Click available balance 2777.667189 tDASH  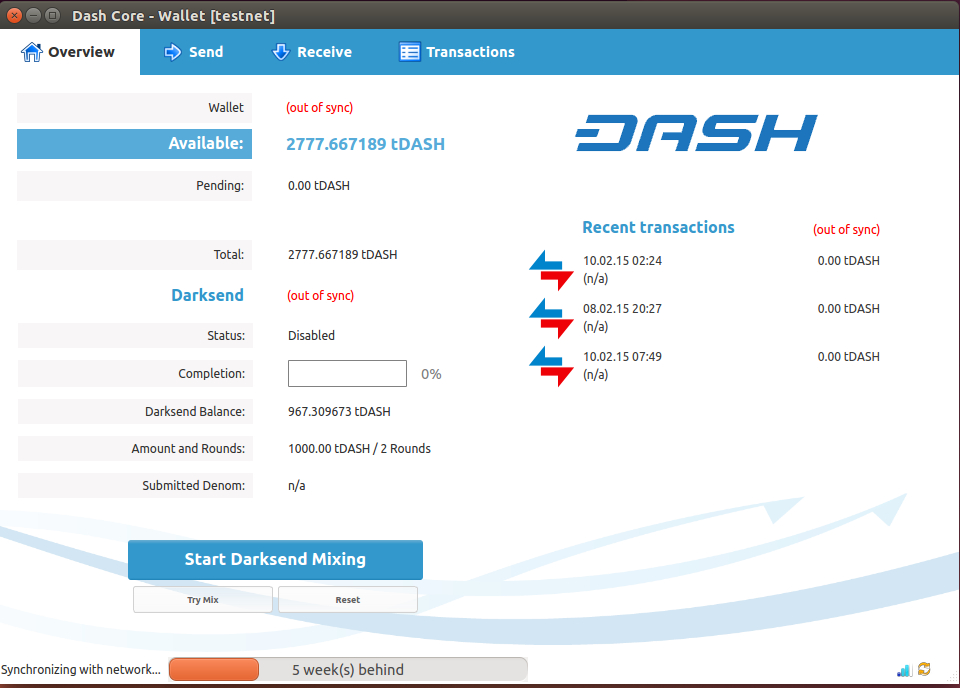click(x=366, y=144)
